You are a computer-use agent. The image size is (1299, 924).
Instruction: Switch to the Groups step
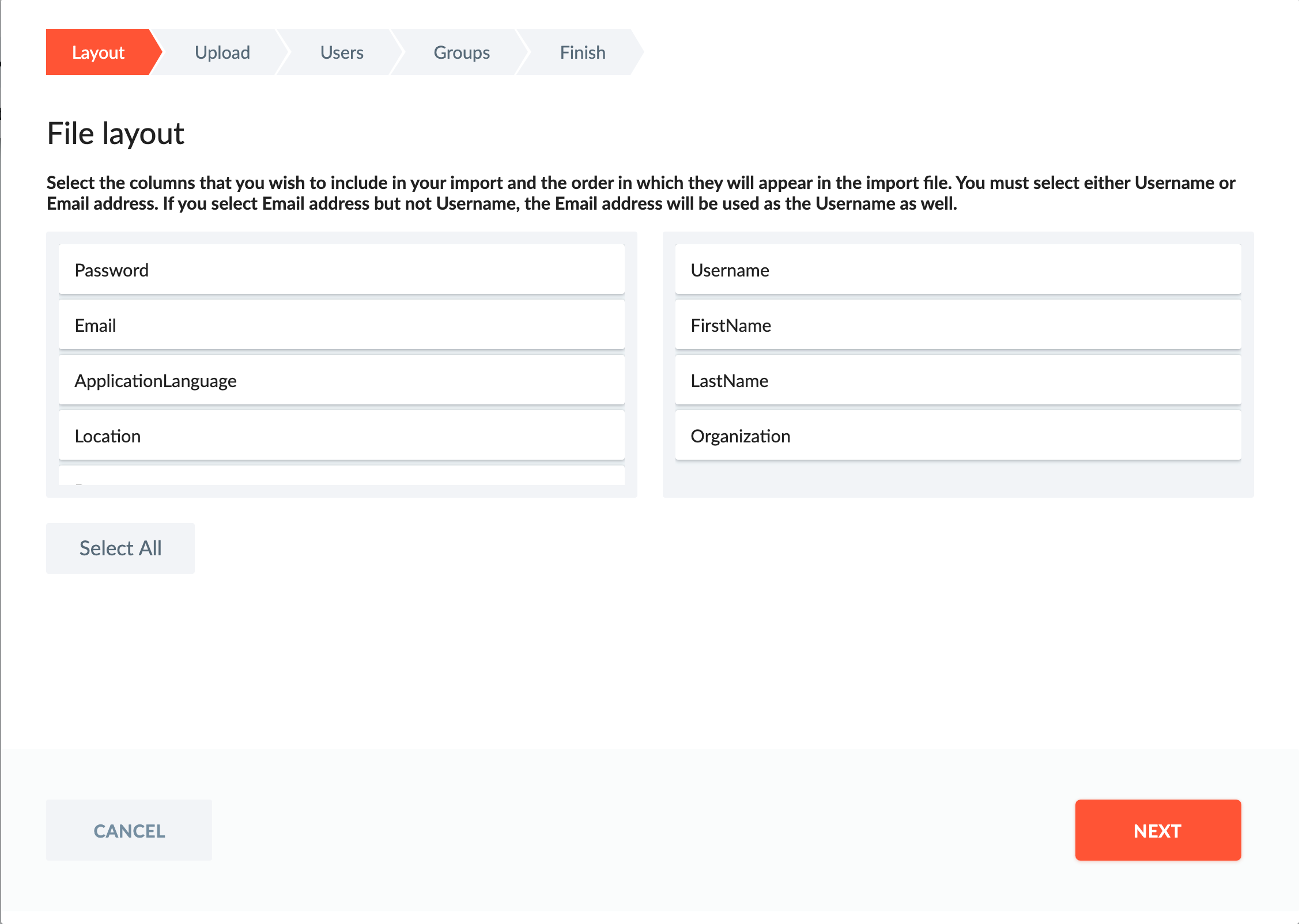pyautogui.click(x=461, y=52)
